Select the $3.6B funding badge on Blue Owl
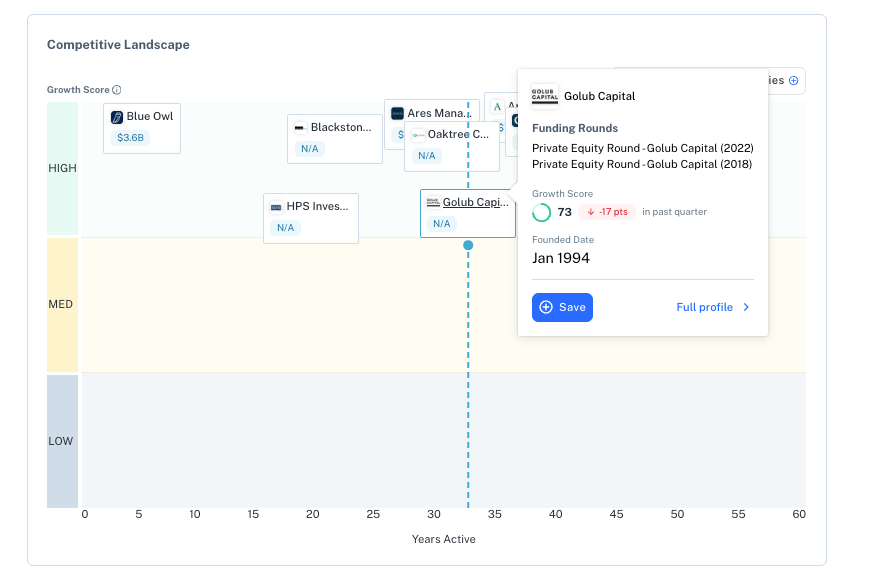 [x=130, y=137]
